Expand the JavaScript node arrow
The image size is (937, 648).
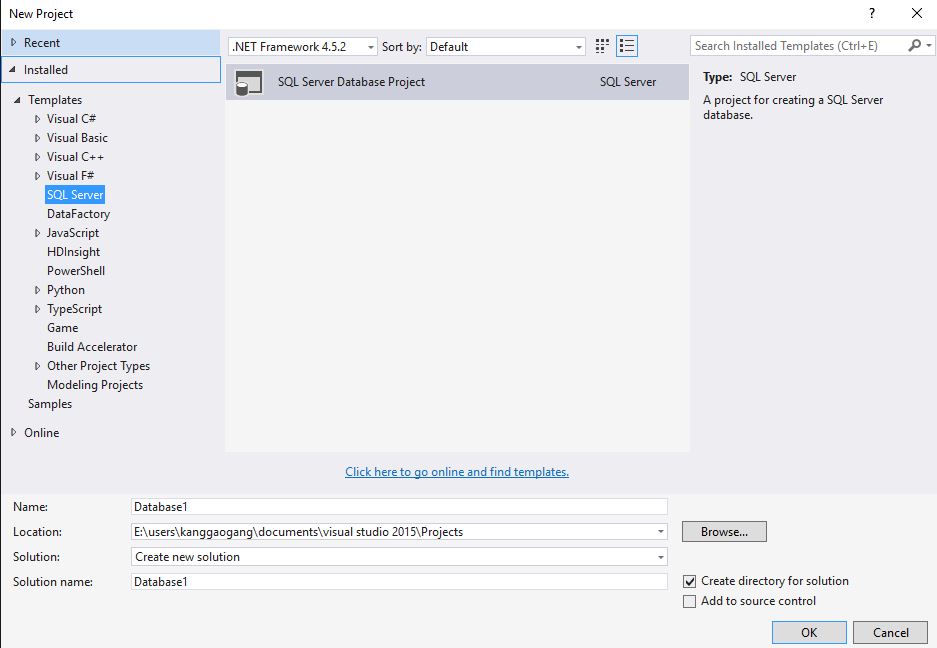(37, 233)
